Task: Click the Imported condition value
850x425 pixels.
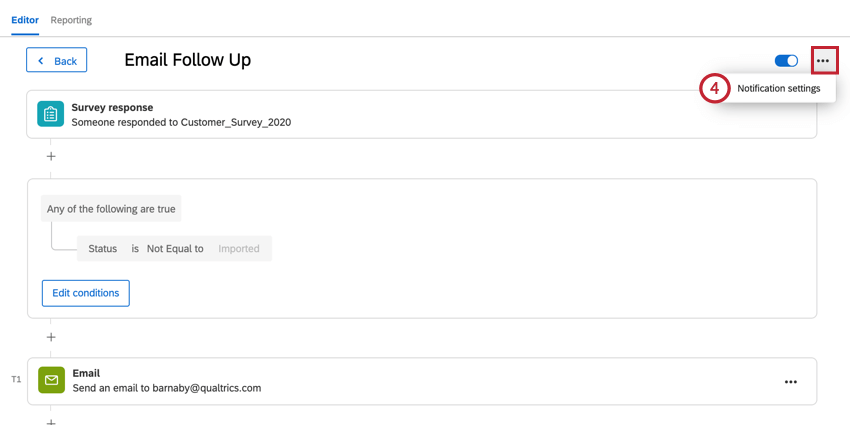Action: pyautogui.click(x=239, y=249)
